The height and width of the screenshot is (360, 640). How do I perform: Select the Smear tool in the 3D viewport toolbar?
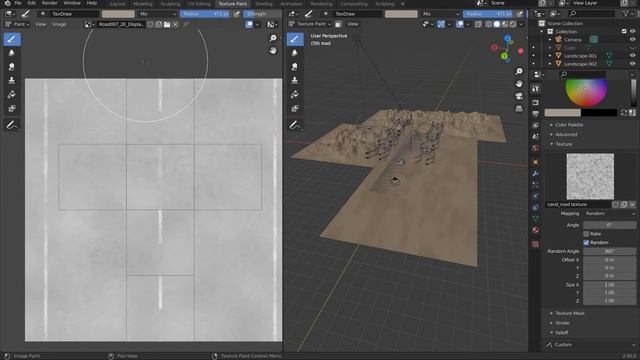click(295, 67)
